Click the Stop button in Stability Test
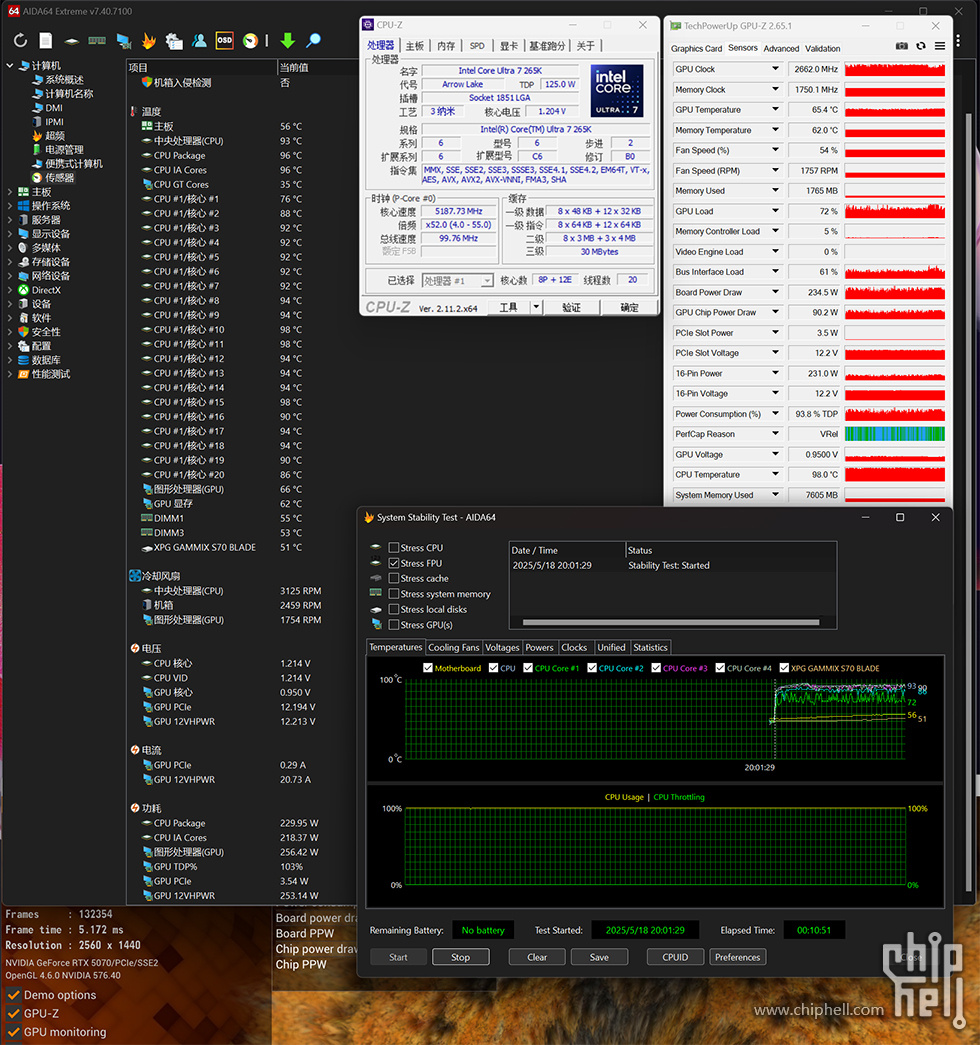 point(461,957)
